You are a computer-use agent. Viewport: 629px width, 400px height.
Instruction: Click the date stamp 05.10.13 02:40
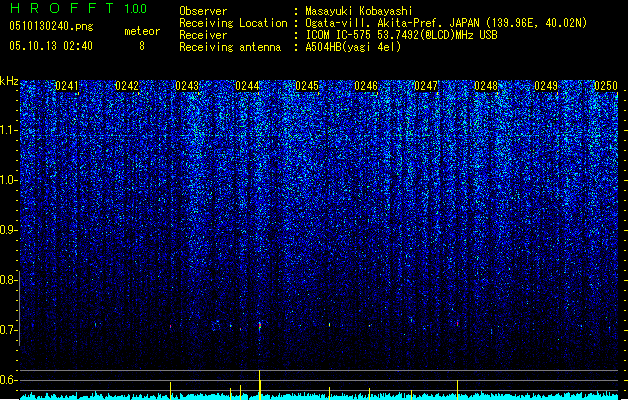click(51, 46)
